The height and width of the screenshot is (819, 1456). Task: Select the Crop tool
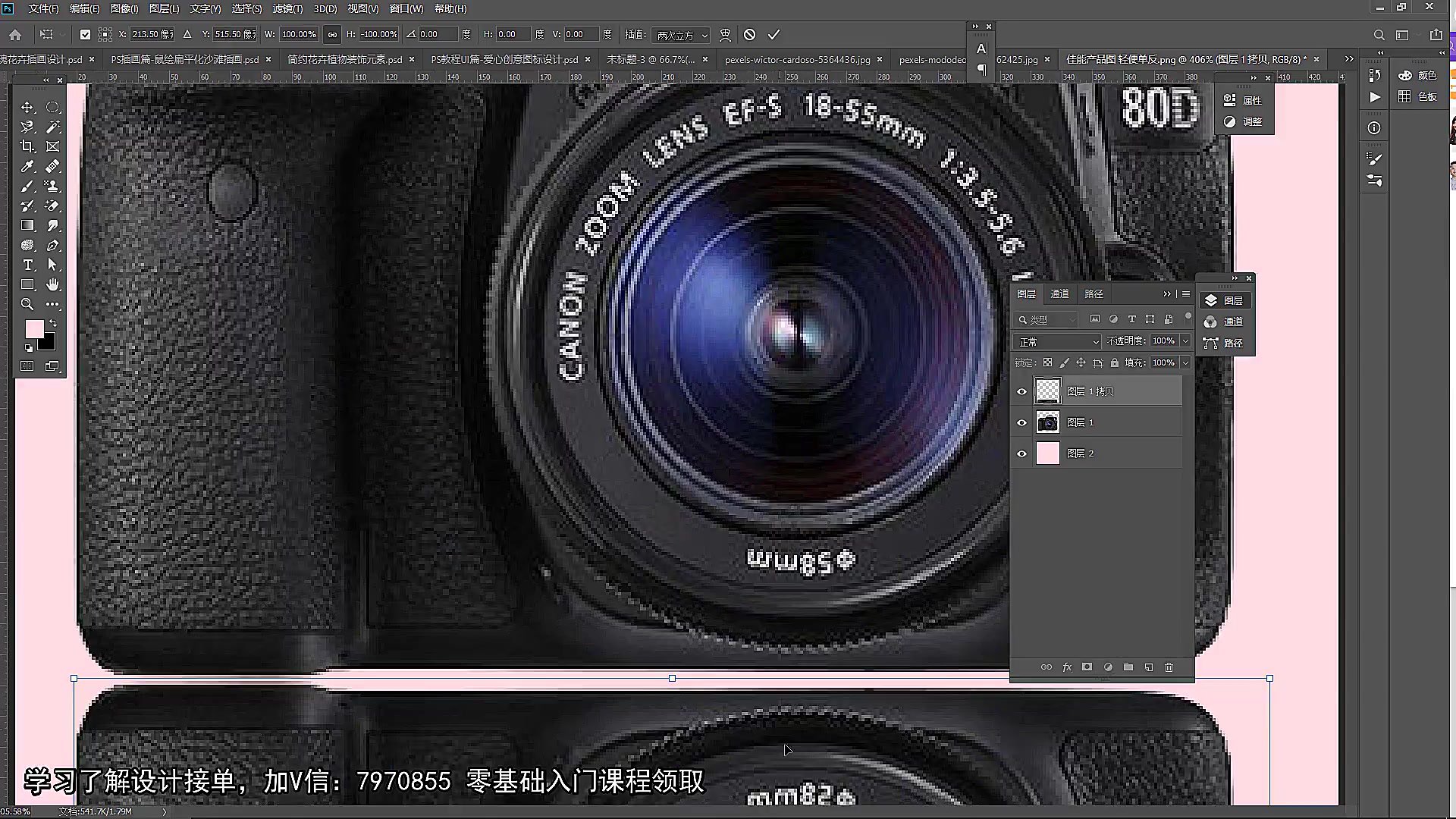tap(27, 146)
